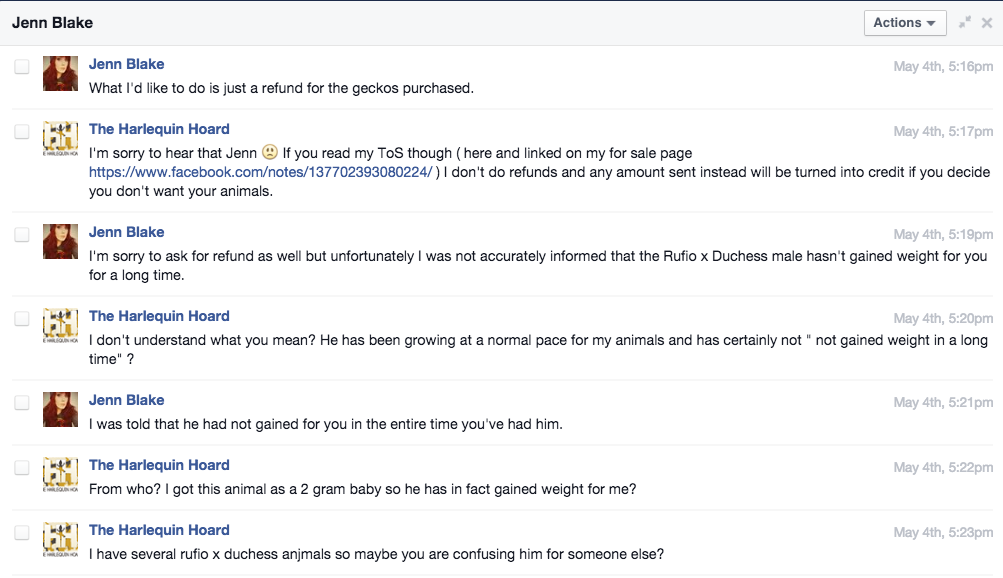Open the Actions dropdown menu

904,23
